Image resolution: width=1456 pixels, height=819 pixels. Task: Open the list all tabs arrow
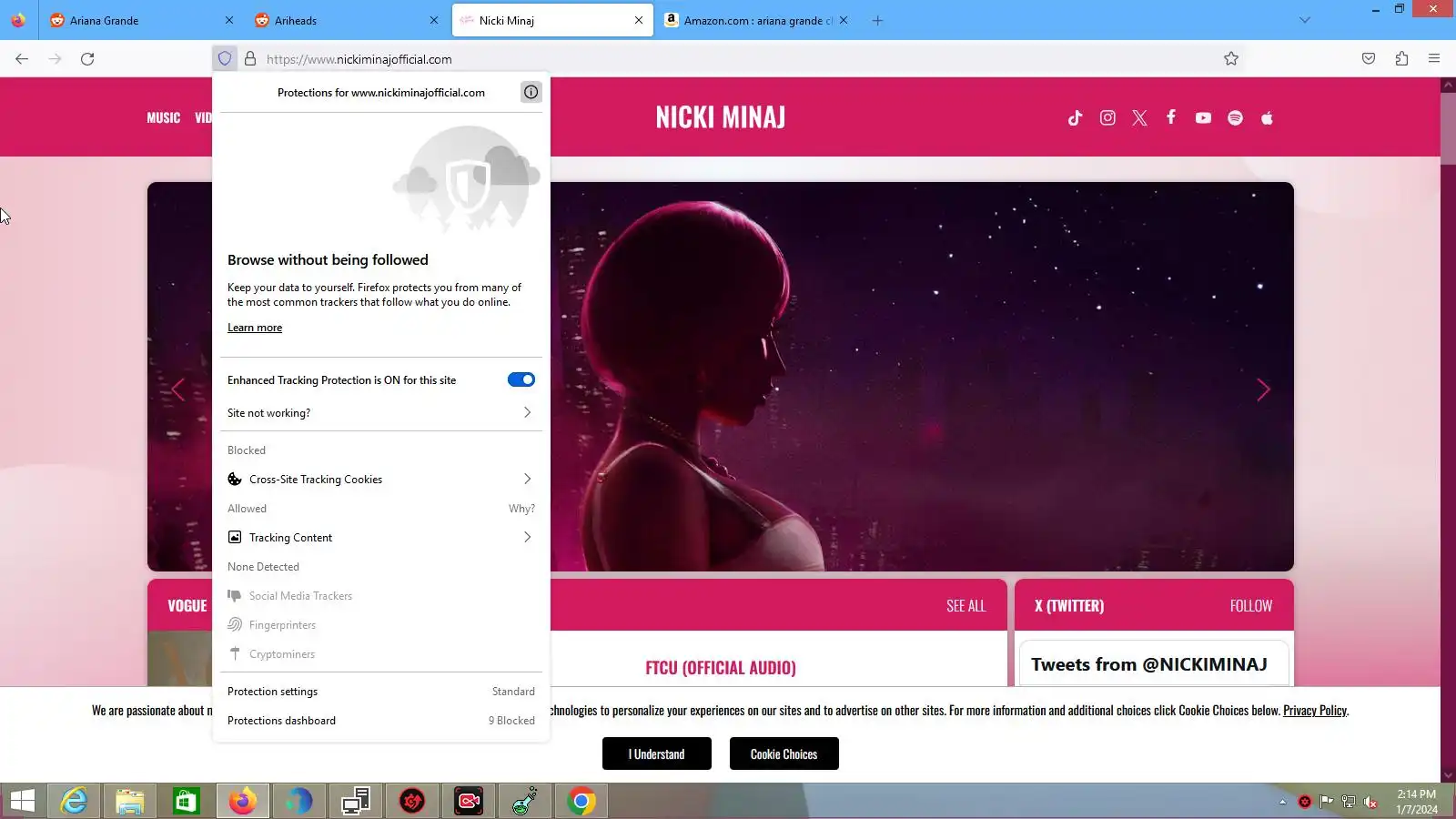[x=1304, y=20]
